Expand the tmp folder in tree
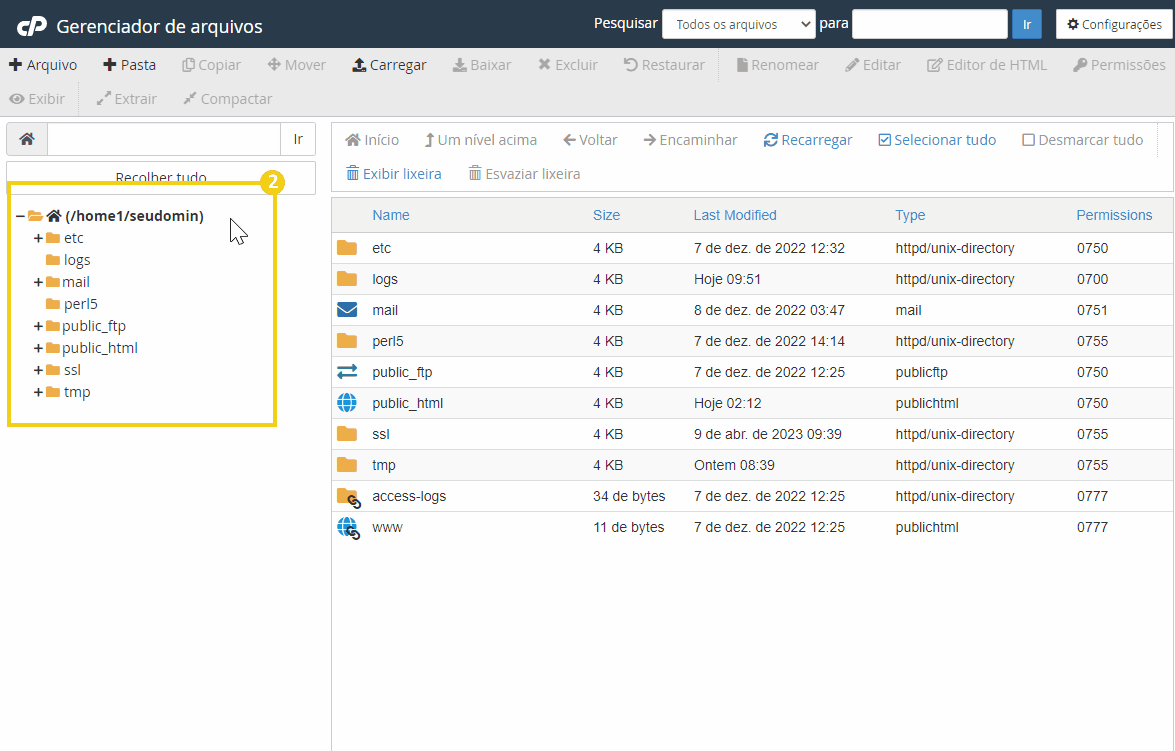Screen dimensions: 1175x751 pyautogui.click(x=38, y=393)
